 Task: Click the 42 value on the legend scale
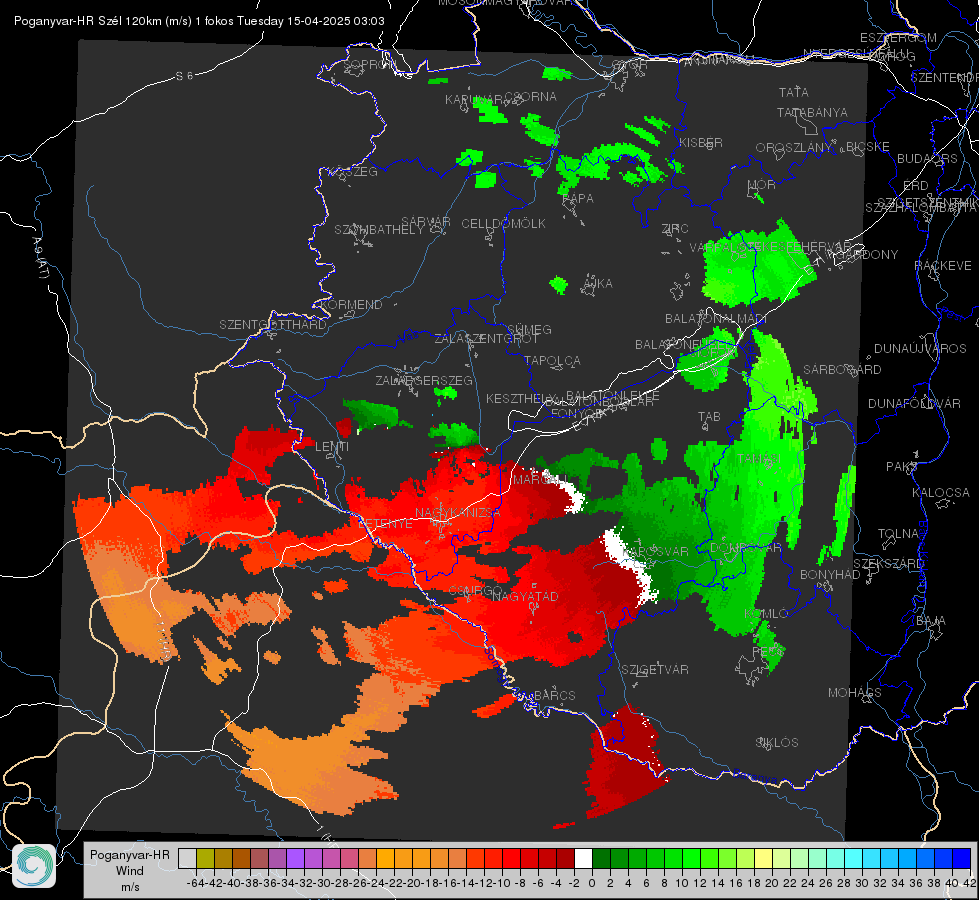coord(970,883)
